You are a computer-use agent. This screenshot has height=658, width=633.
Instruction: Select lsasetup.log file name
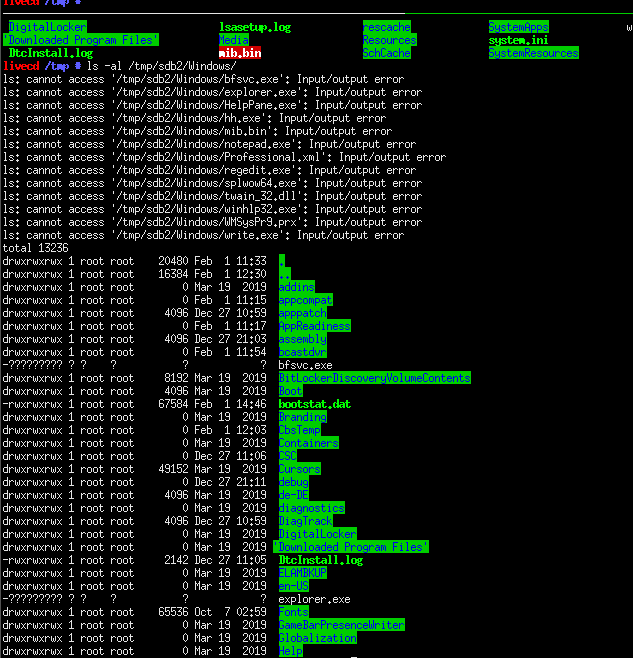255,27
